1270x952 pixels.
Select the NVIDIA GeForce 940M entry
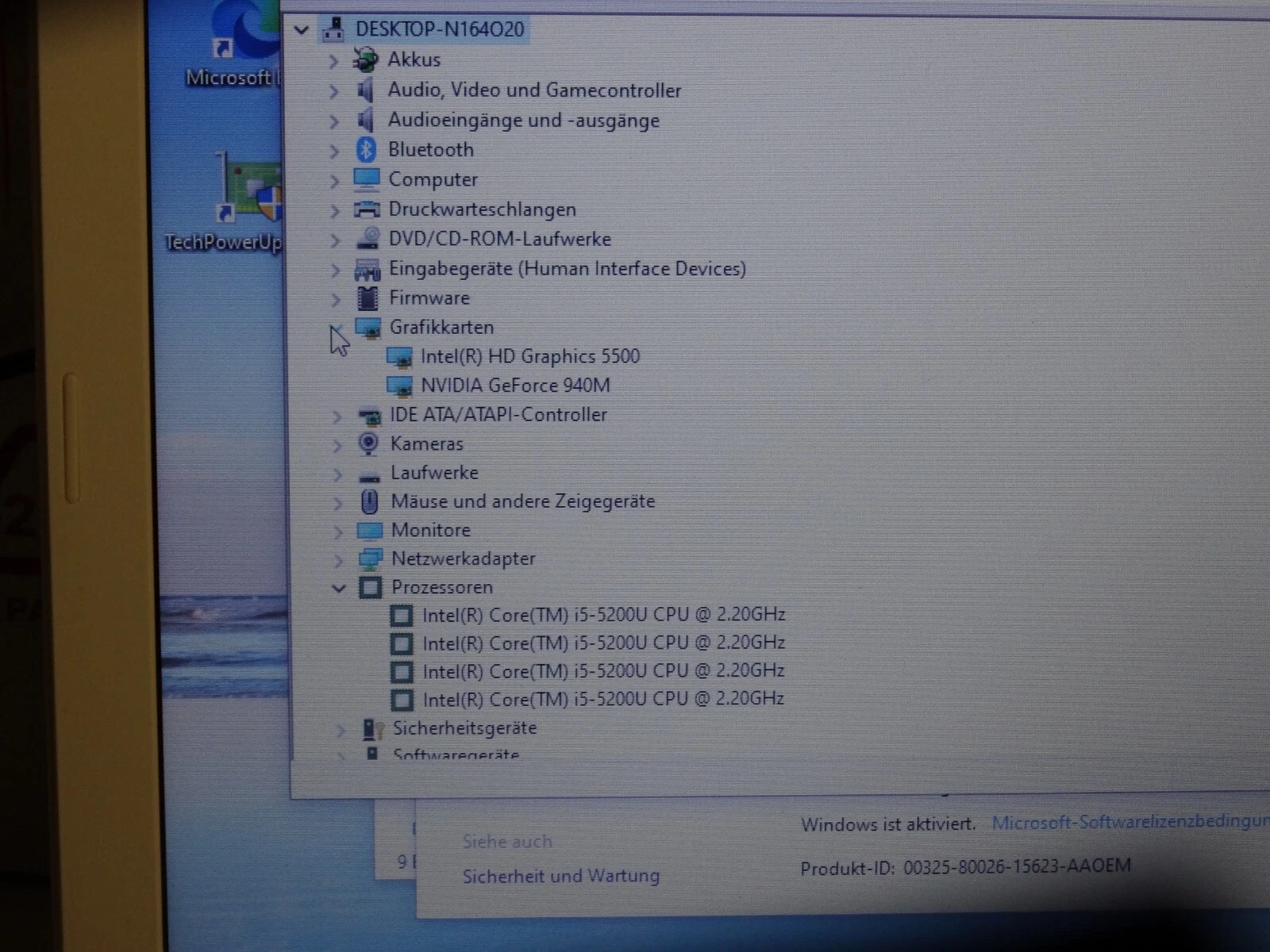point(515,386)
